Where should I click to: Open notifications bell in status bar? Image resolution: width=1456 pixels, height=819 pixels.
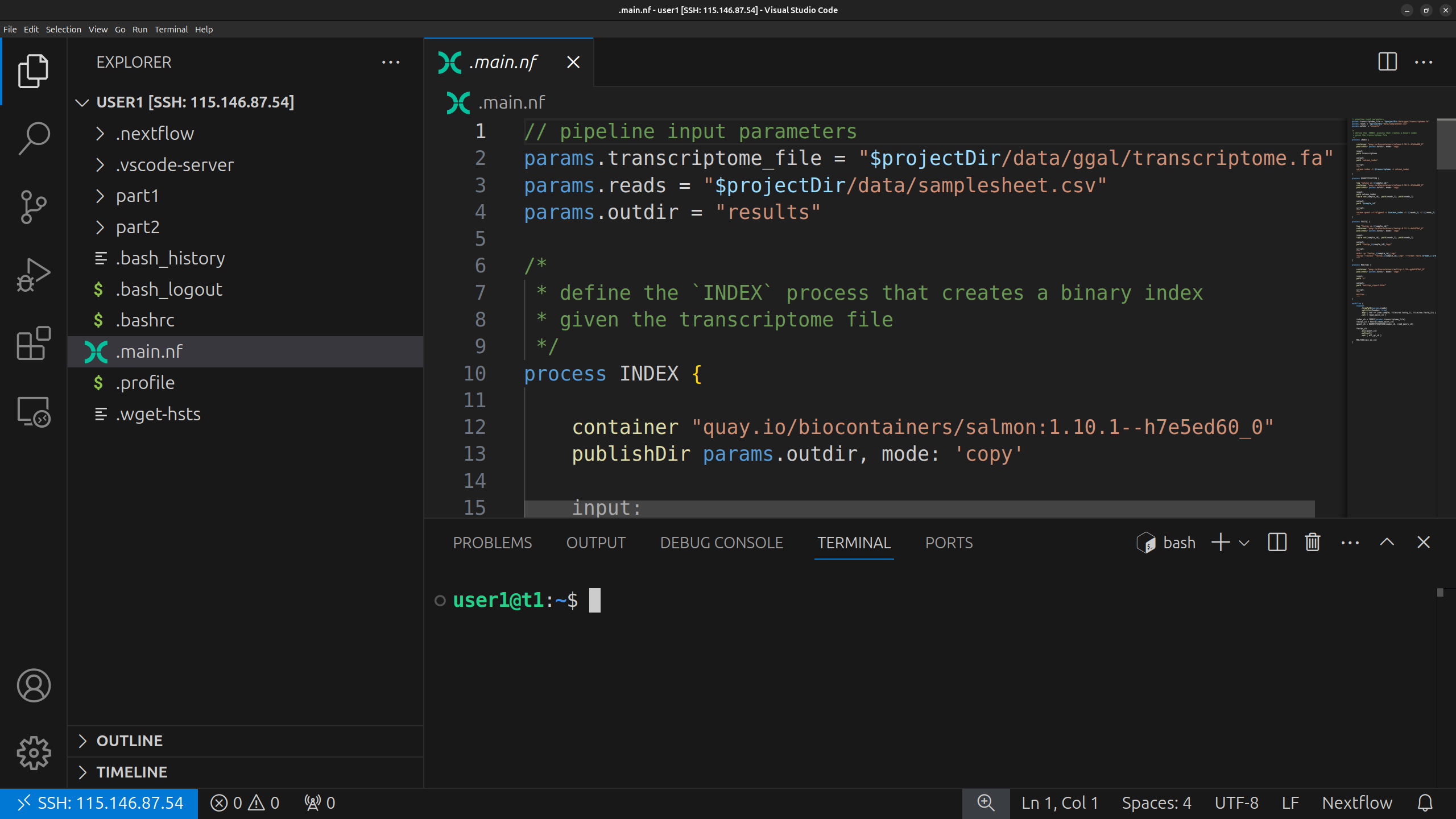tap(1425, 803)
